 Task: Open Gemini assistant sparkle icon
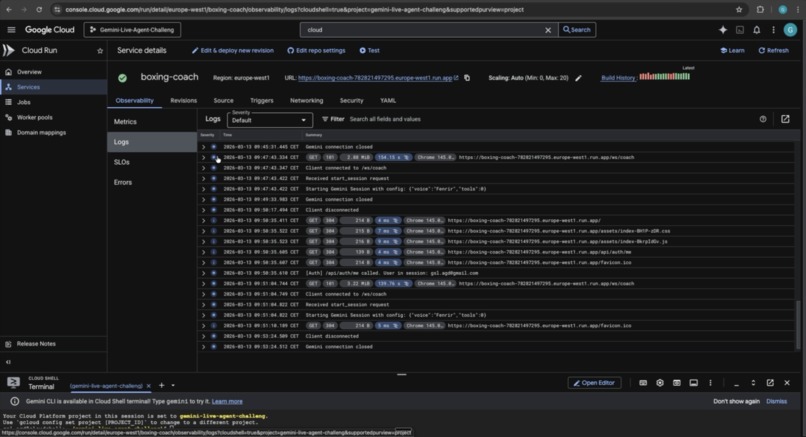(723, 30)
